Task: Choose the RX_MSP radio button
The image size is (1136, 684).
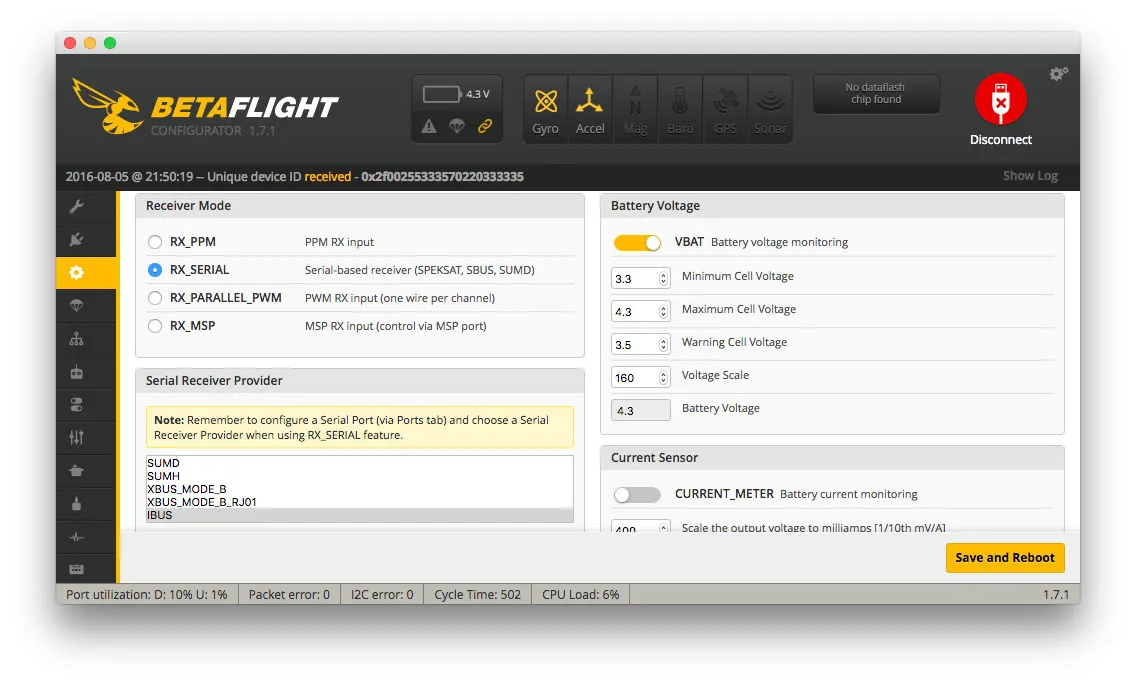Action: (x=155, y=326)
